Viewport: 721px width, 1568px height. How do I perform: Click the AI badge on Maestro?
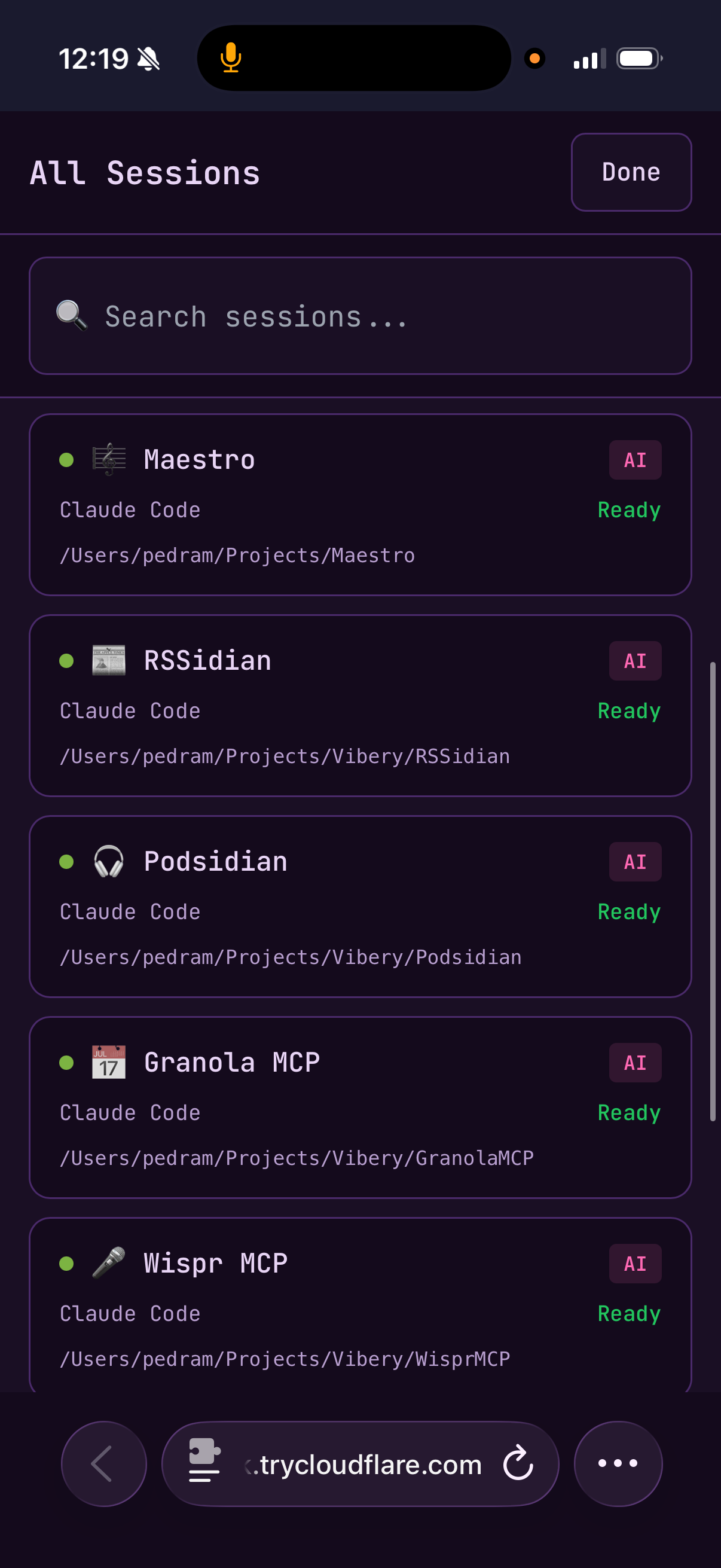pyautogui.click(x=634, y=460)
